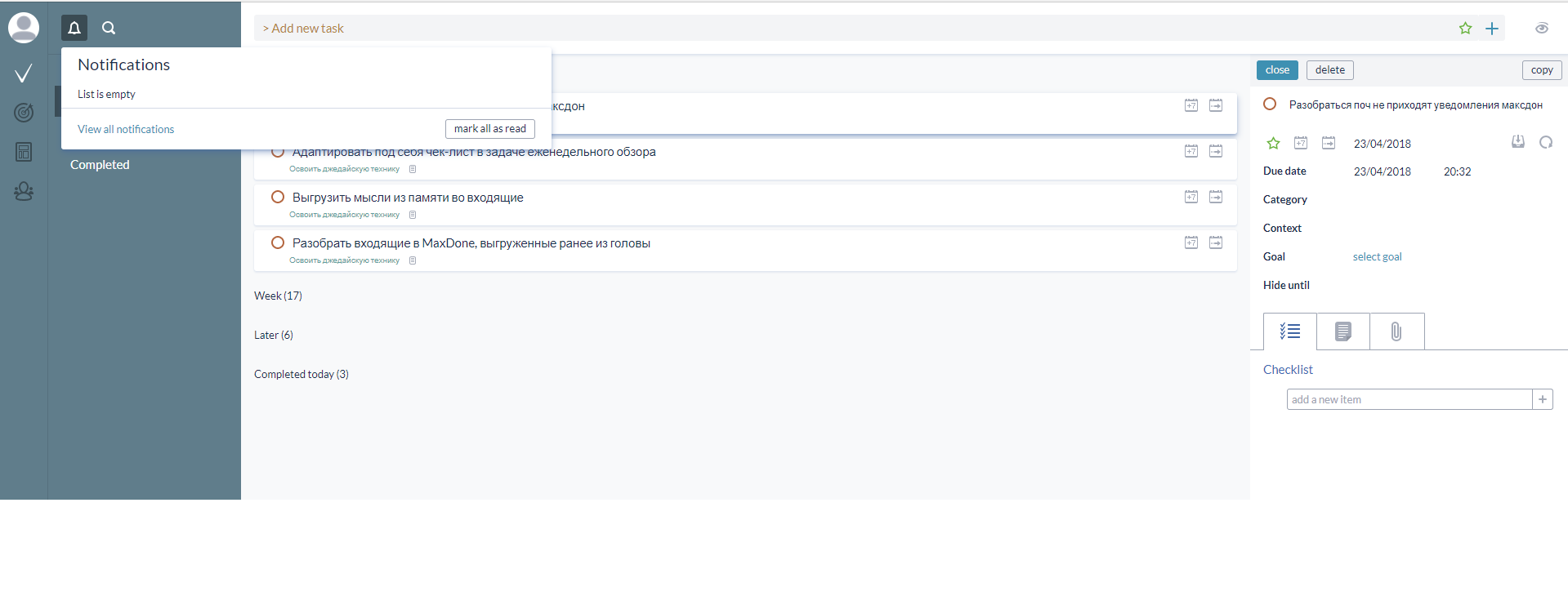This screenshot has width=1568, height=605.
Task: Expand the Completed today (3) section
Action: [301, 374]
